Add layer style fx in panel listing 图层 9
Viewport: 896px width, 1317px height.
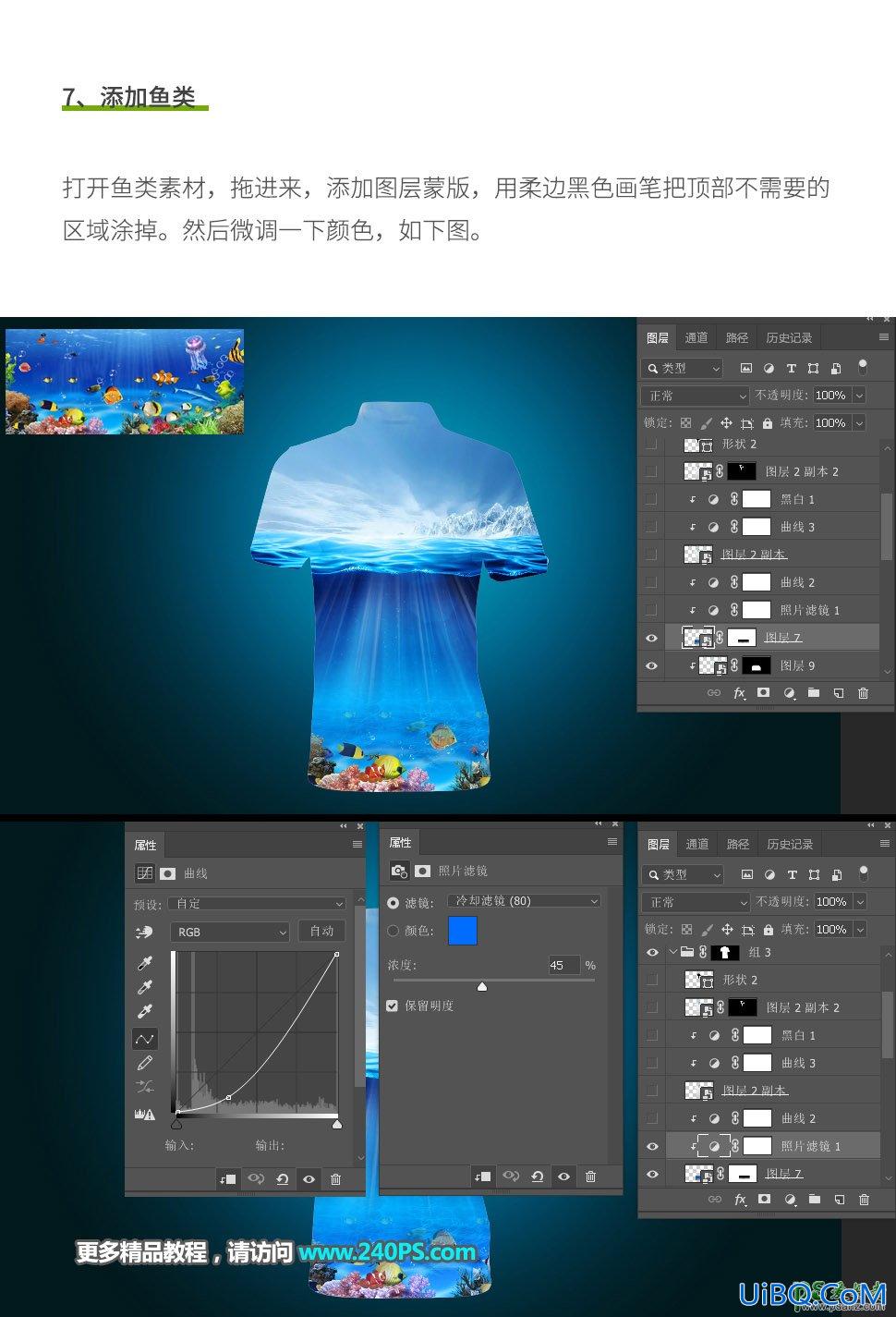click(x=739, y=692)
